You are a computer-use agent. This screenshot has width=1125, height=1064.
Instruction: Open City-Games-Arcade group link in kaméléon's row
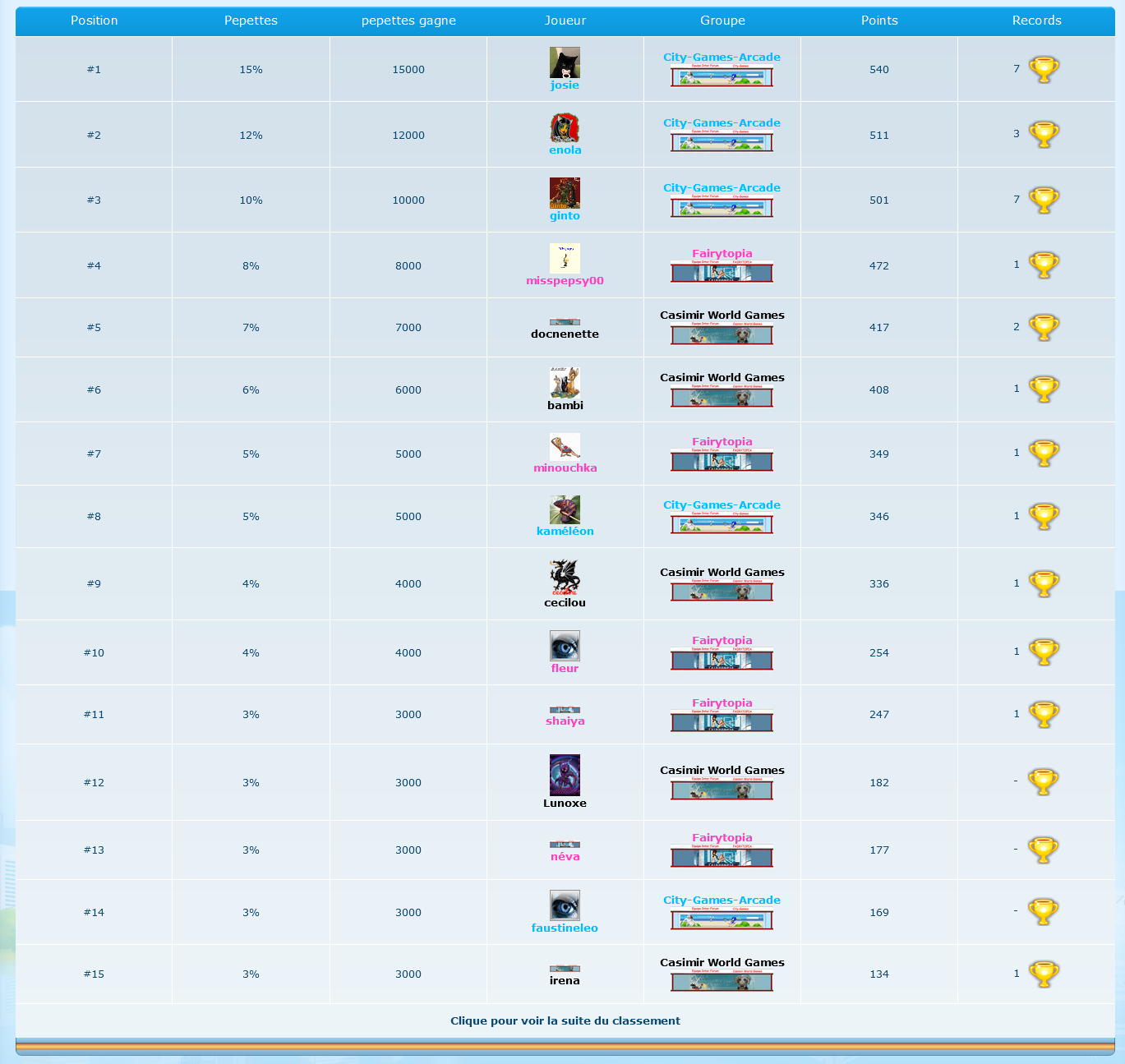[x=722, y=505]
